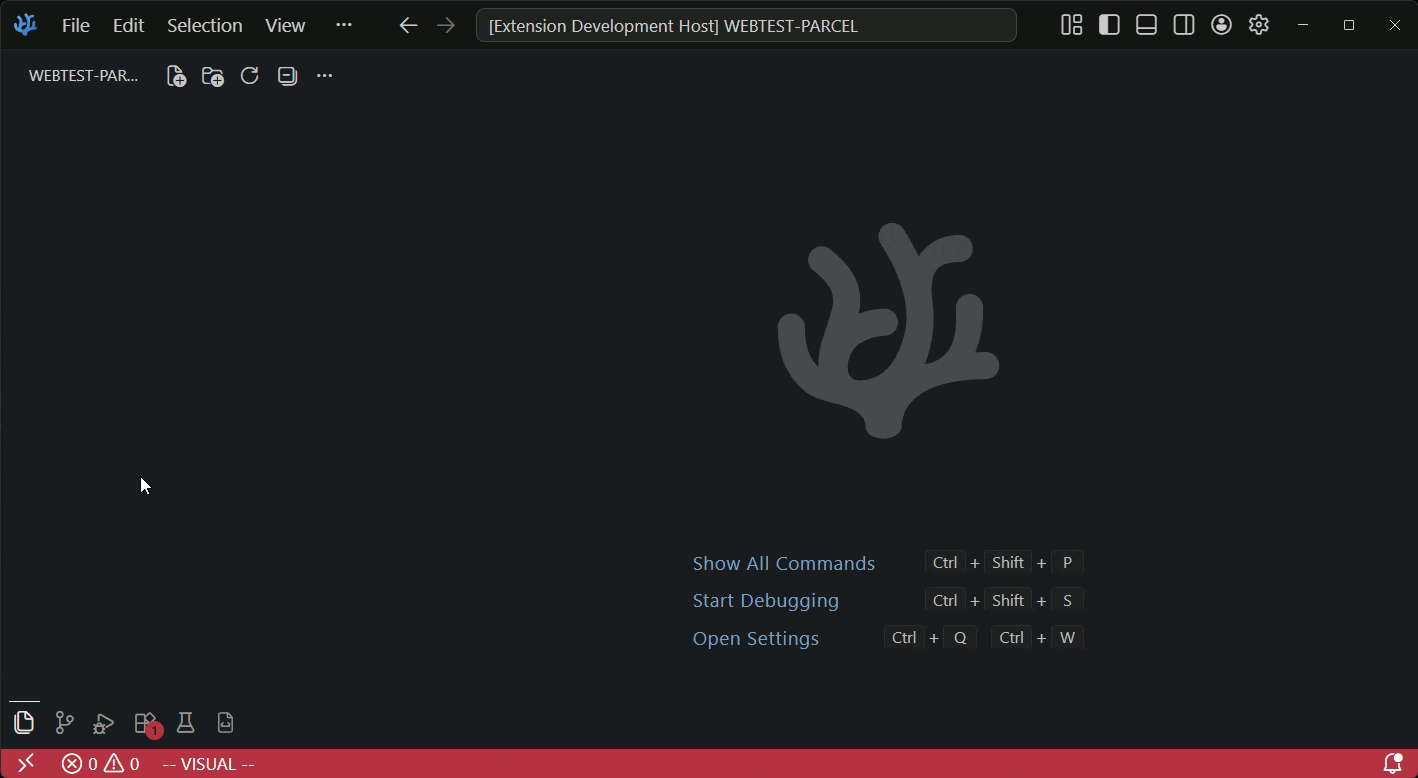This screenshot has height=778, width=1418.
Task: Click the remote indicator in status bar
Action: coord(26,764)
